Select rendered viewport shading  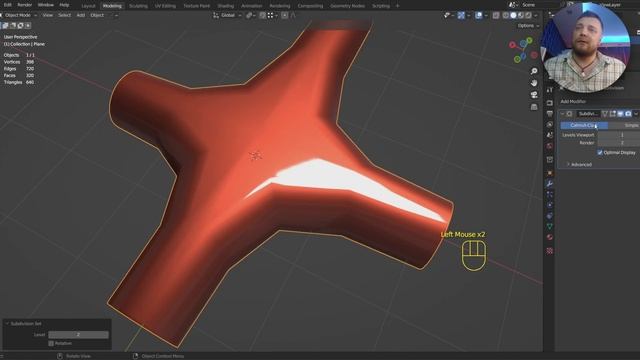[x=528, y=15]
